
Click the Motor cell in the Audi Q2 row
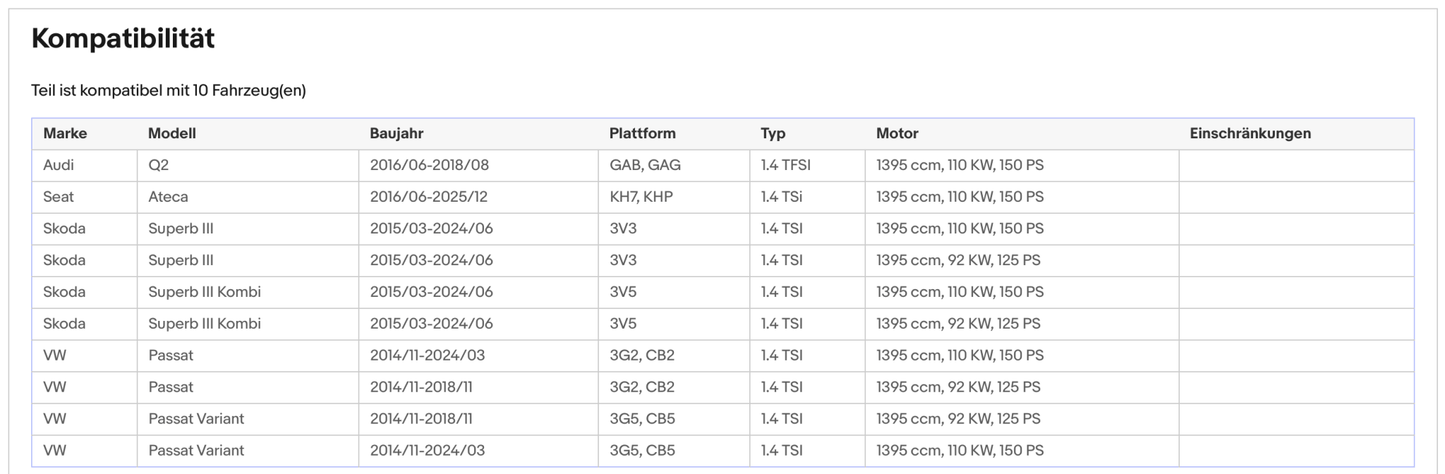[959, 165]
